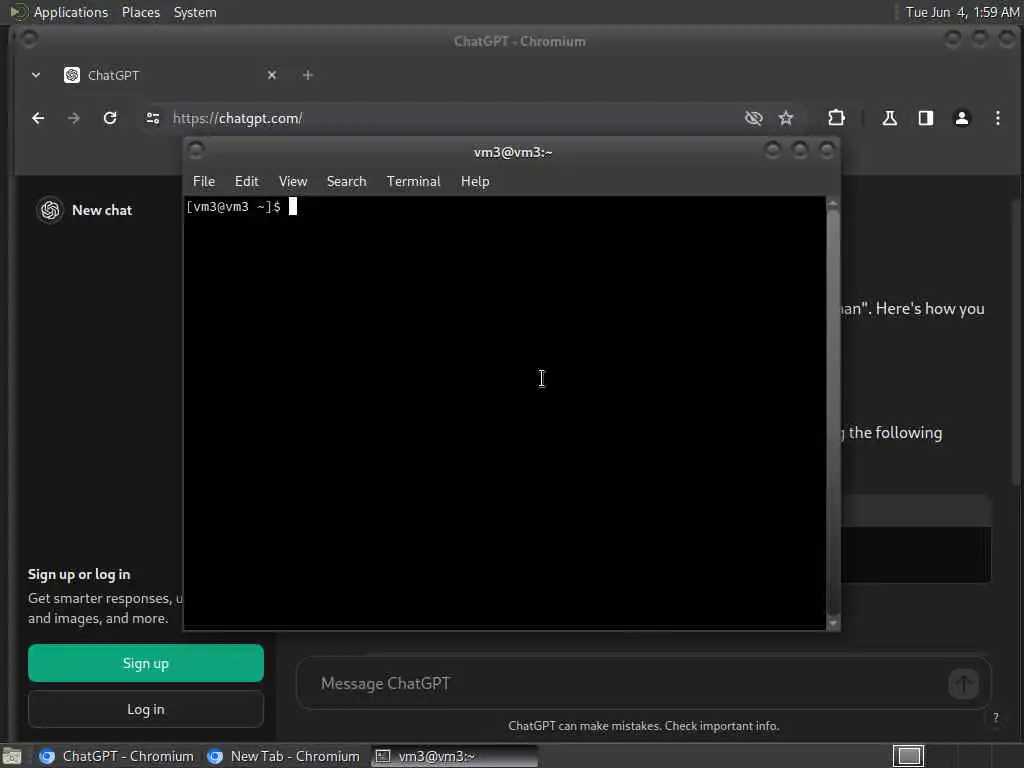Viewport: 1024px width, 768px height.
Task: Expand the tab search dropdown arrow
Action: pyautogui.click(x=36, y=75)
